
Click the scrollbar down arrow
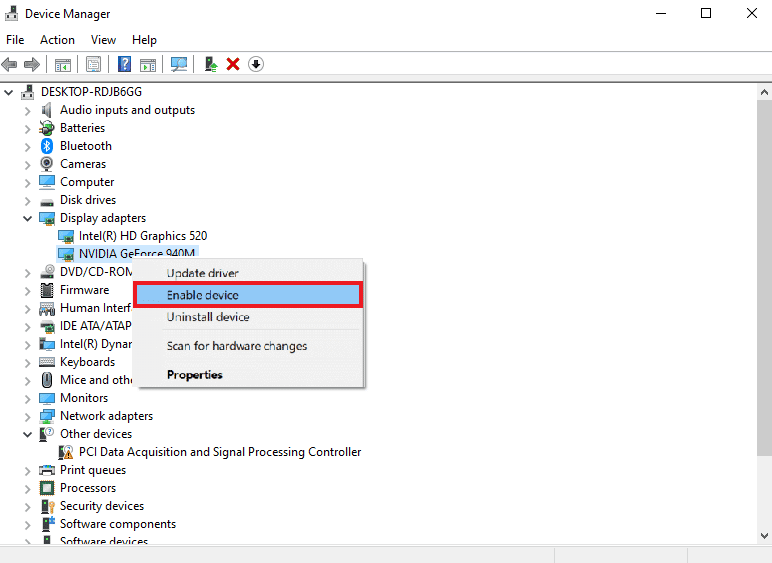pyautogui.click(x=764, y=535)
